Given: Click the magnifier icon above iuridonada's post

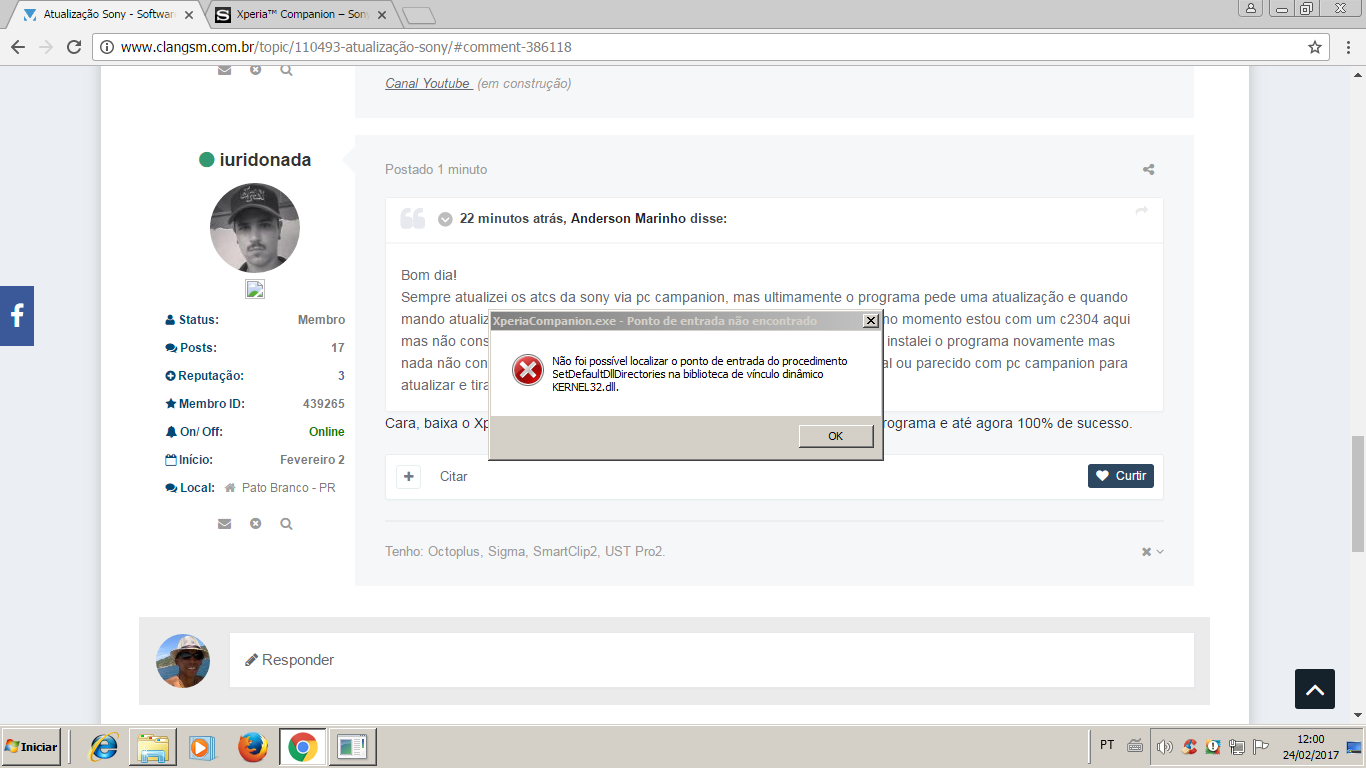Looking at the screenshot, I should (286, 70).
